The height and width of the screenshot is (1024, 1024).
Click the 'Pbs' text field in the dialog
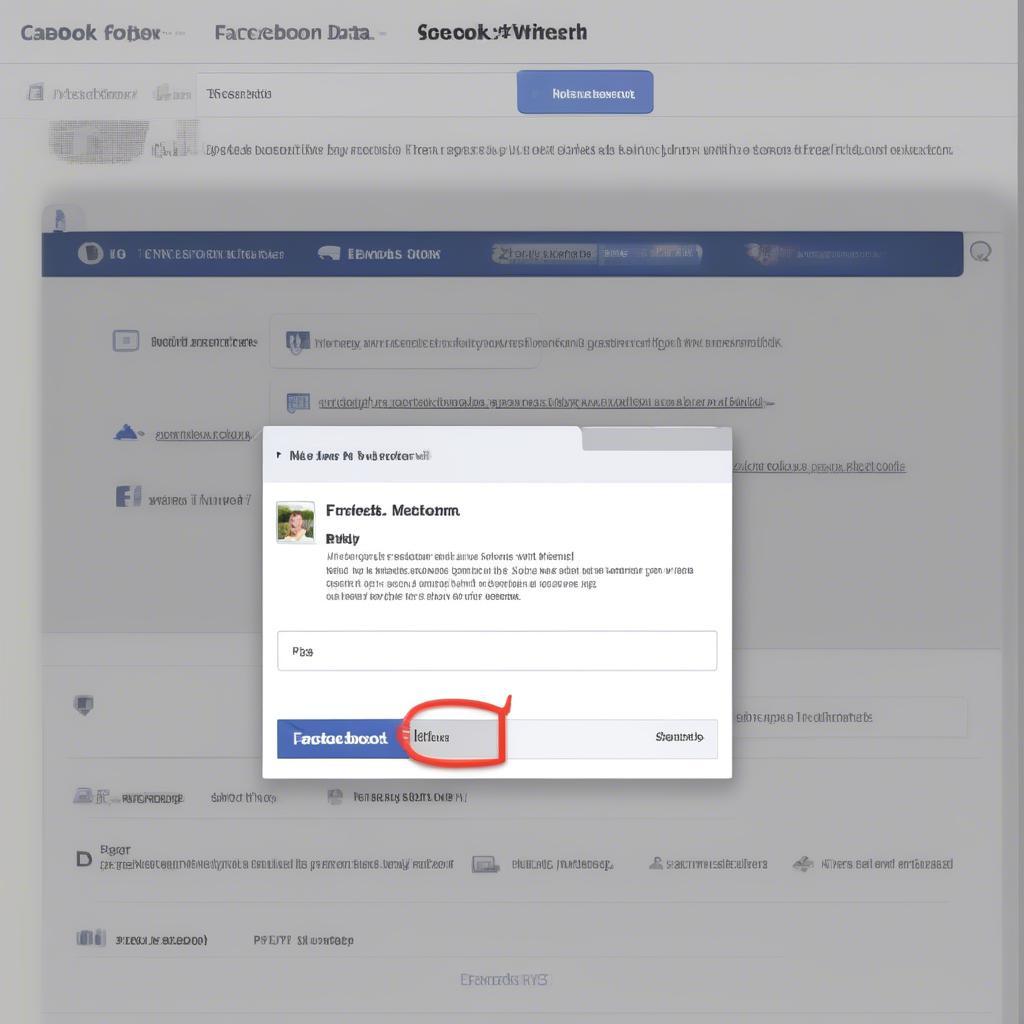pyautogui.click(x=497, y=650)
